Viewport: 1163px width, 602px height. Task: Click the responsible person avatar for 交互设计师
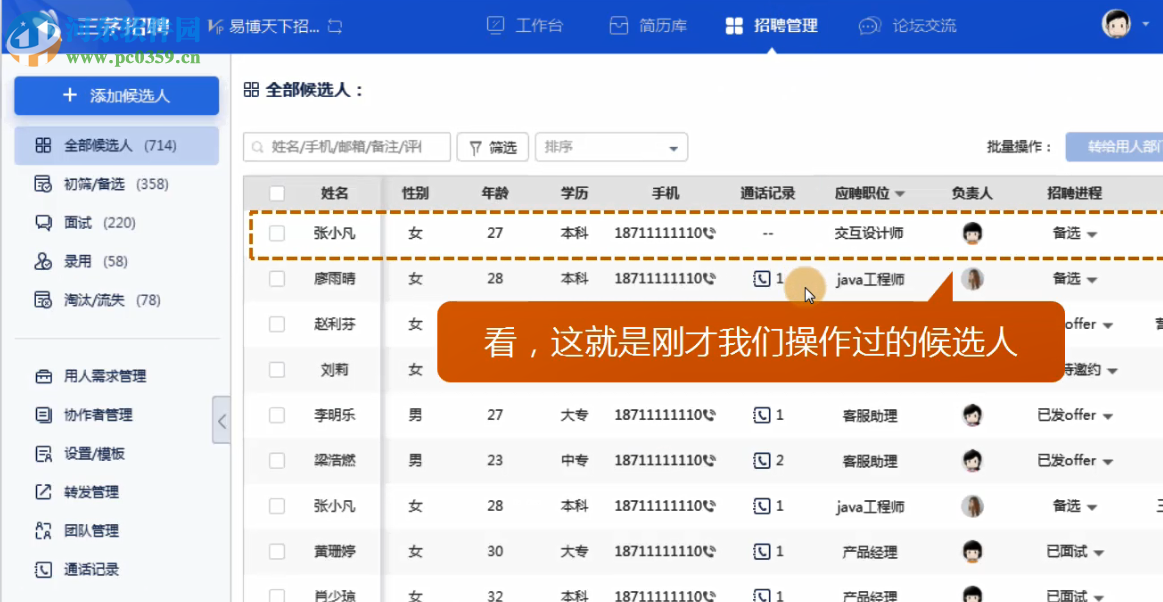pos(972,232)
